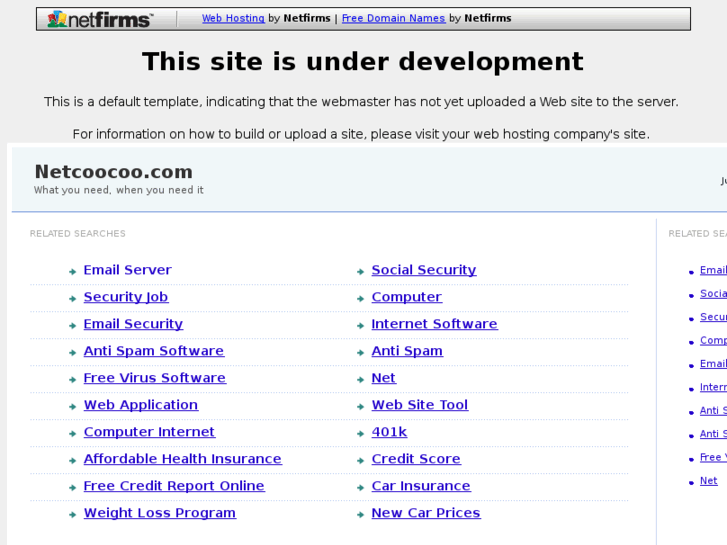Click the arrow icon beside Computer Internet
Image resolution: width=727 pixels, height=545 pixels.
pos(72,434)
